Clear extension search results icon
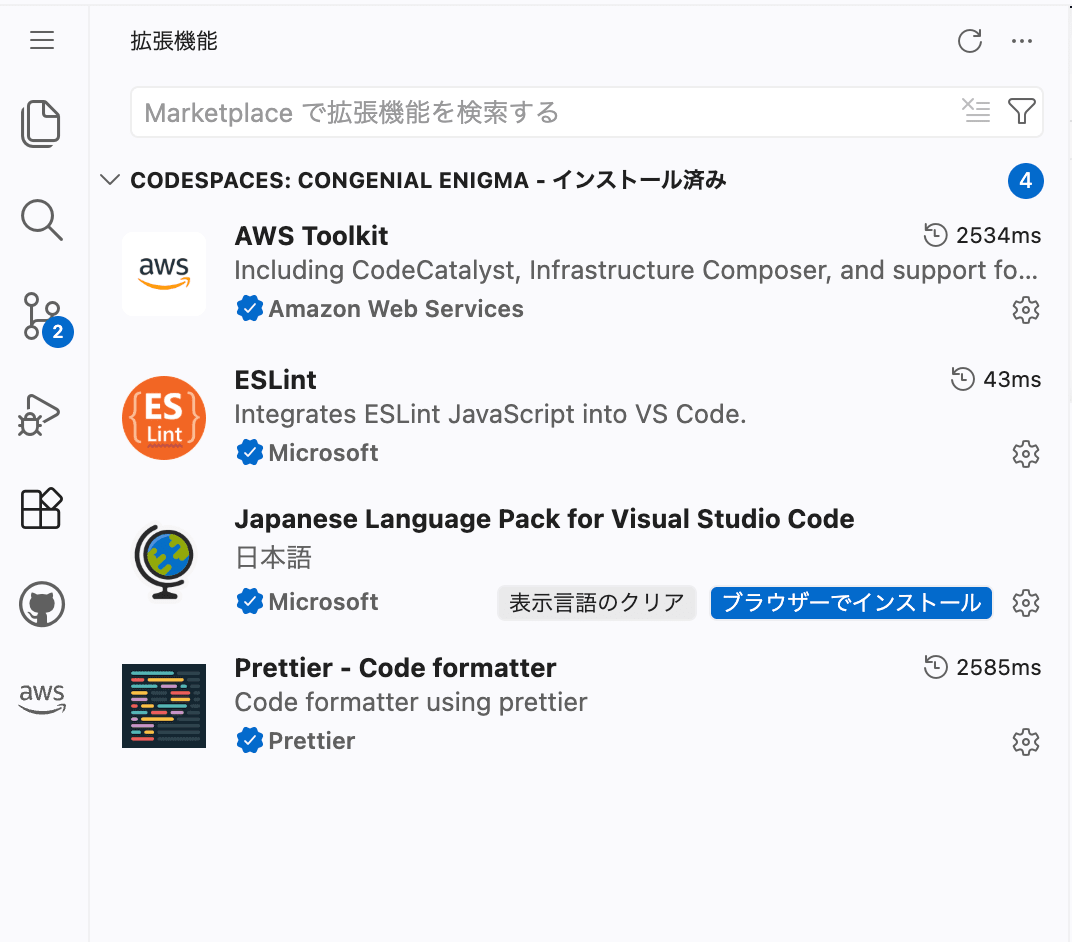Screen dimensions: 1072x942 tap(976, 111)
